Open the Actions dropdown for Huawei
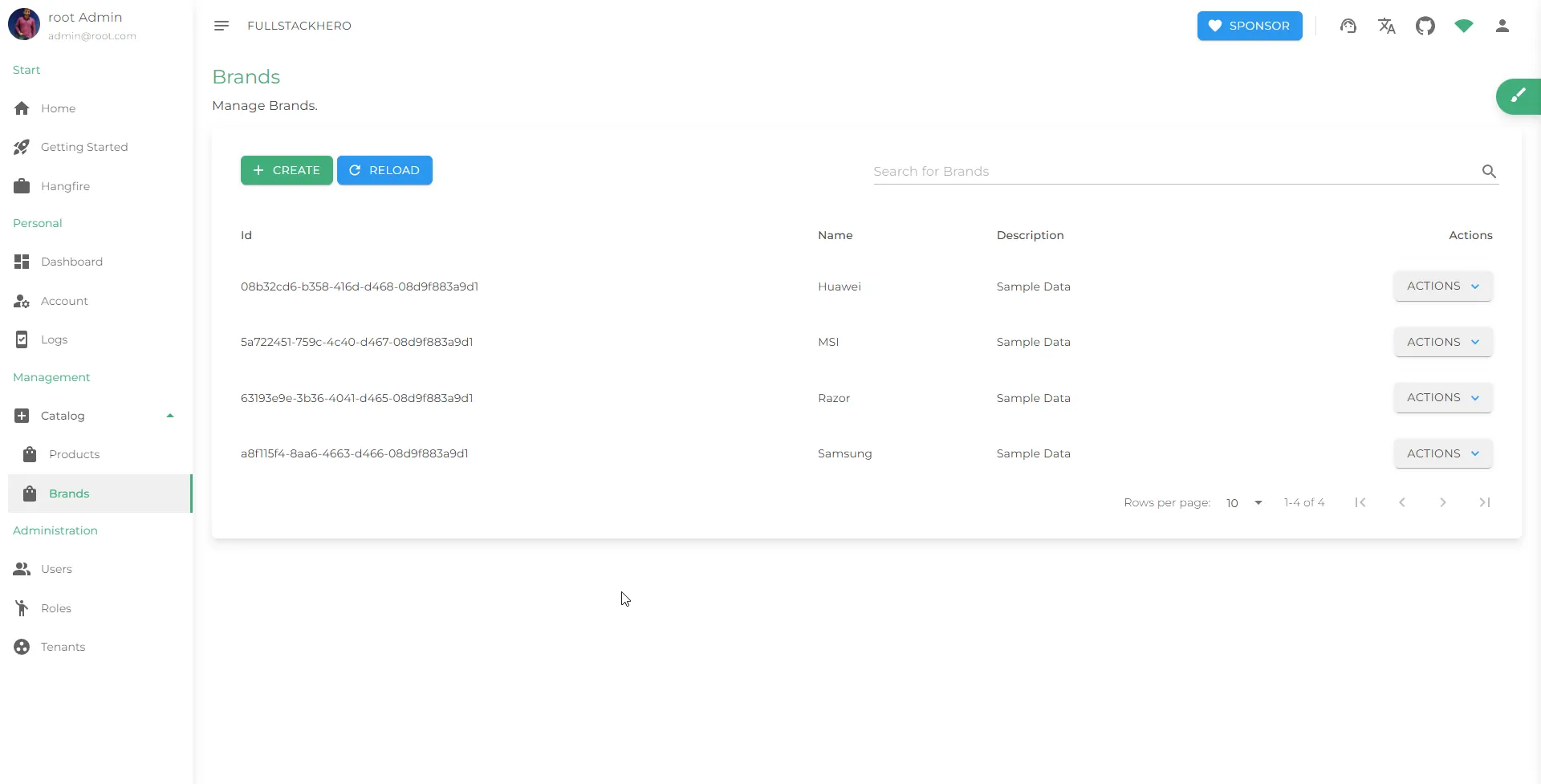The width and height of the screenshot is (1541, 784). [x=1442, y=286]
